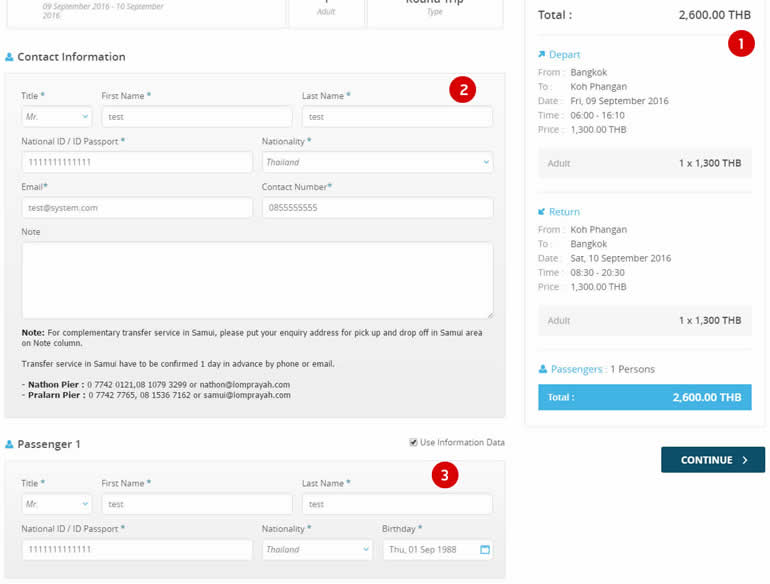Select the Contact Number field
This screenshot has height=584, width=770.
point(377,208)
